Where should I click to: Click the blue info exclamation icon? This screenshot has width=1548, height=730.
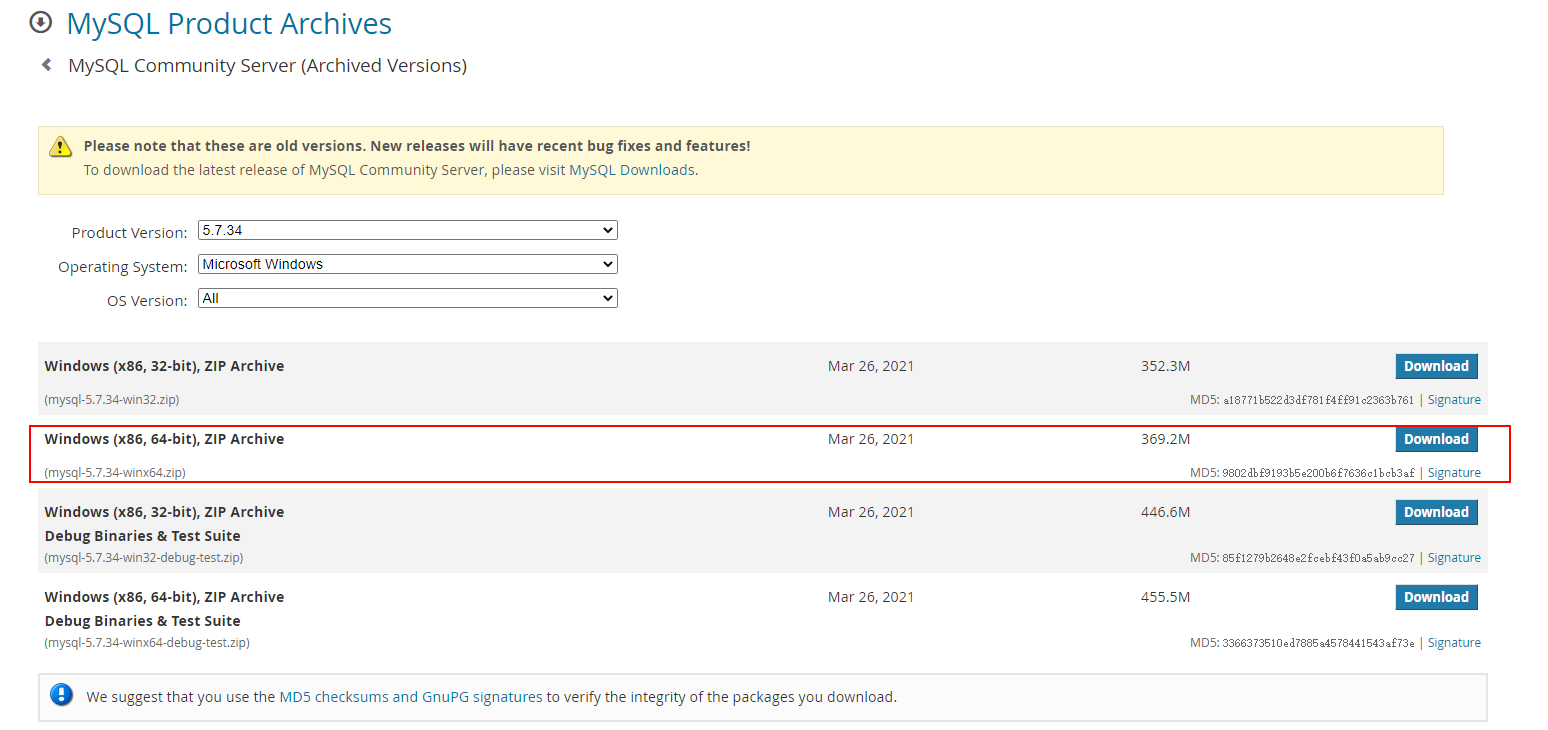62,695
